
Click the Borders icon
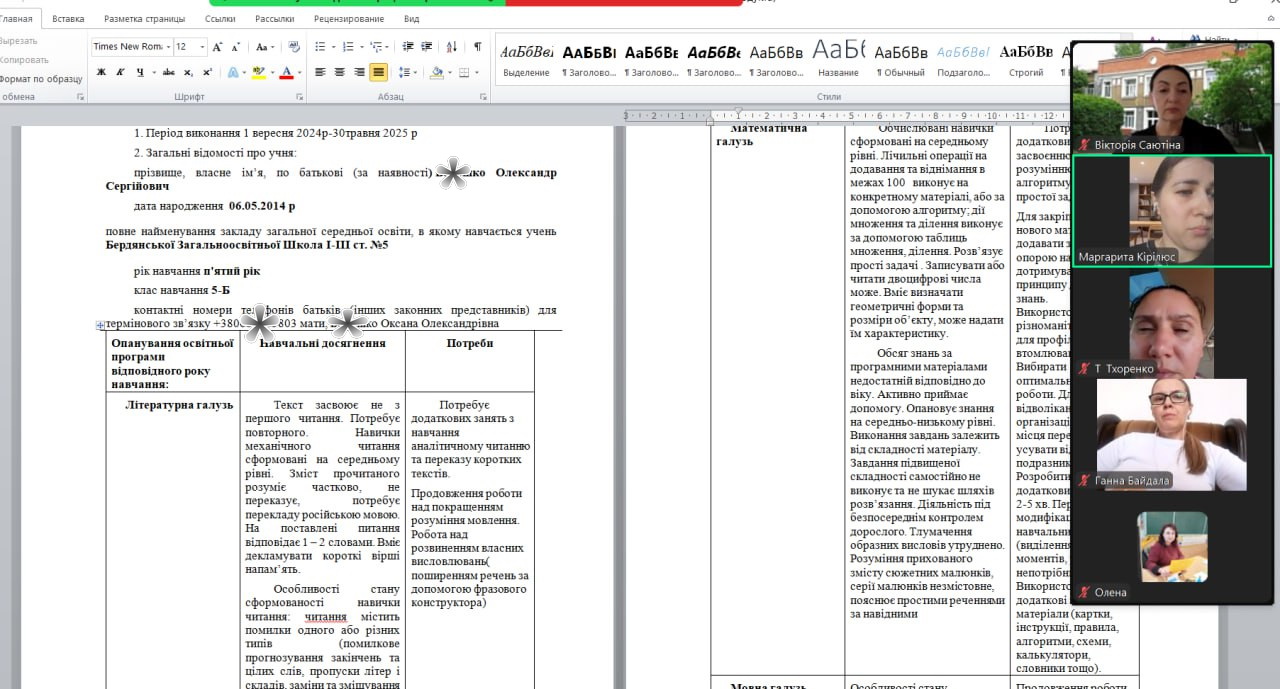click(x=463, y=72)
